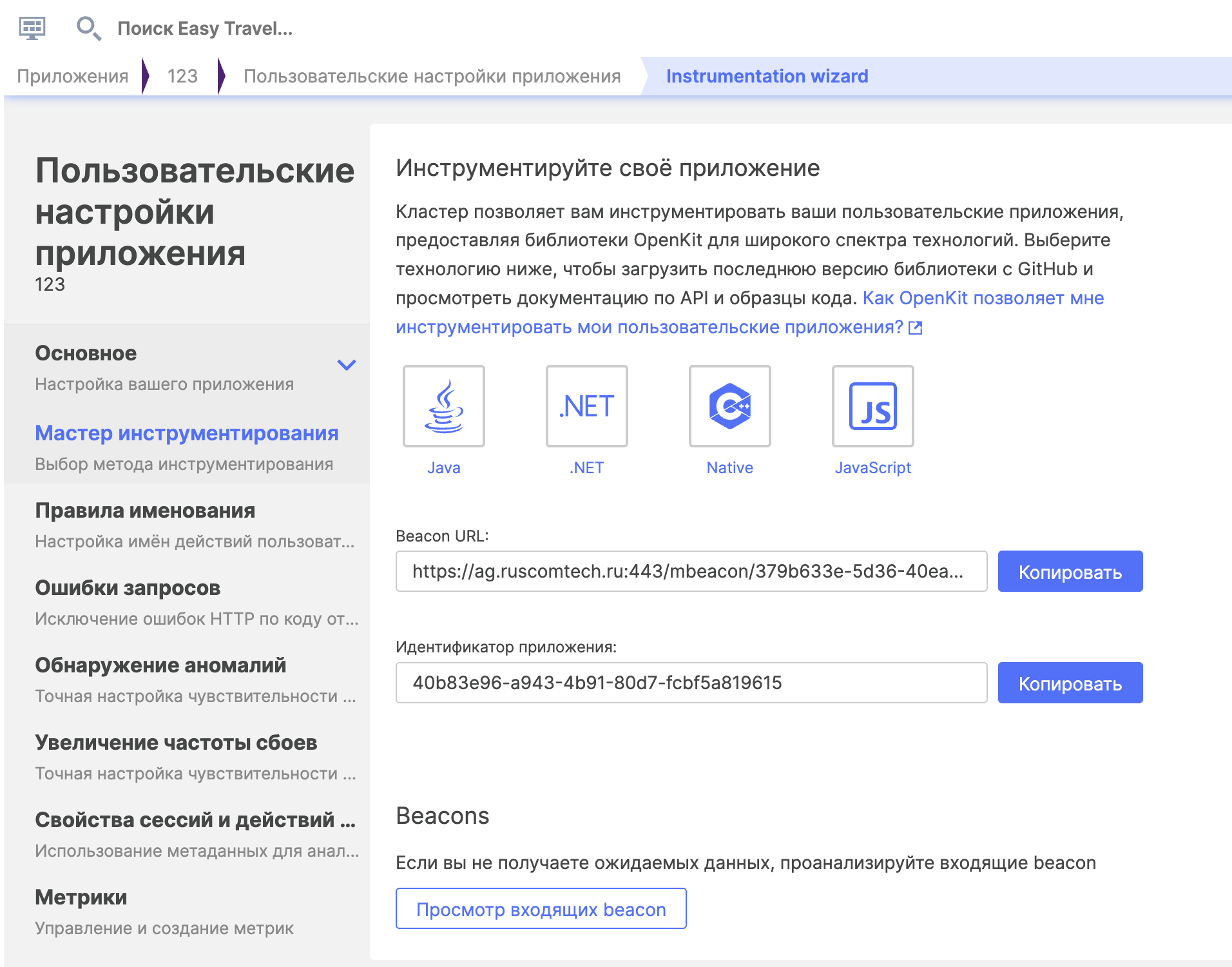Click the external link icon after OpenKit question

pos(915,327)
